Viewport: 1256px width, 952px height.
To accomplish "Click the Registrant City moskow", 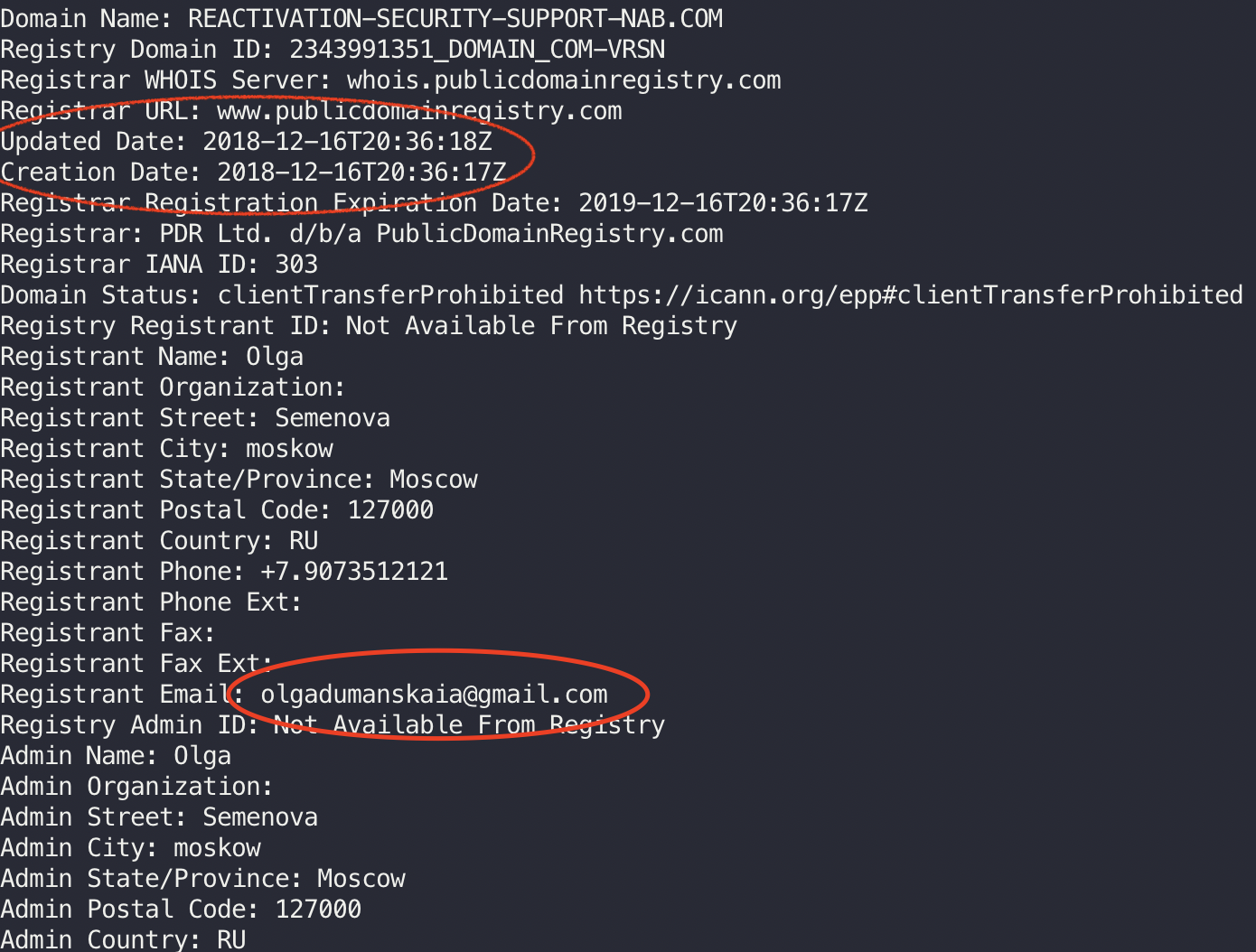I will tap(289, 449).
